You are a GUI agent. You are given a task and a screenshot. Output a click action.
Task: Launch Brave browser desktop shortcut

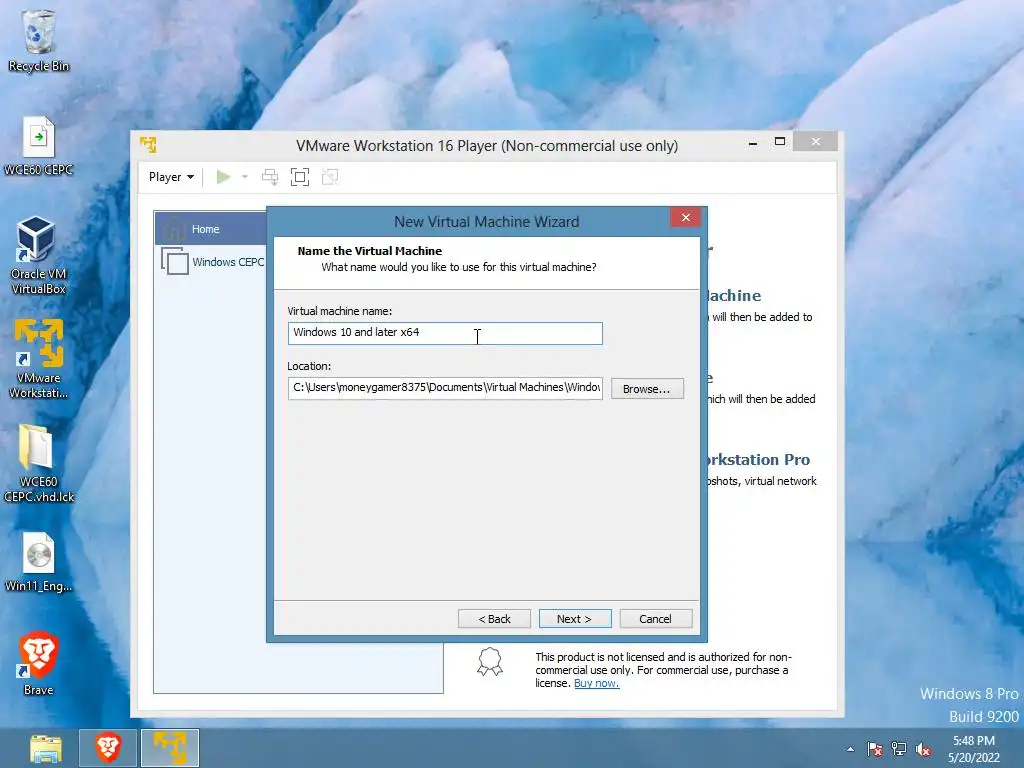(39, 664)
